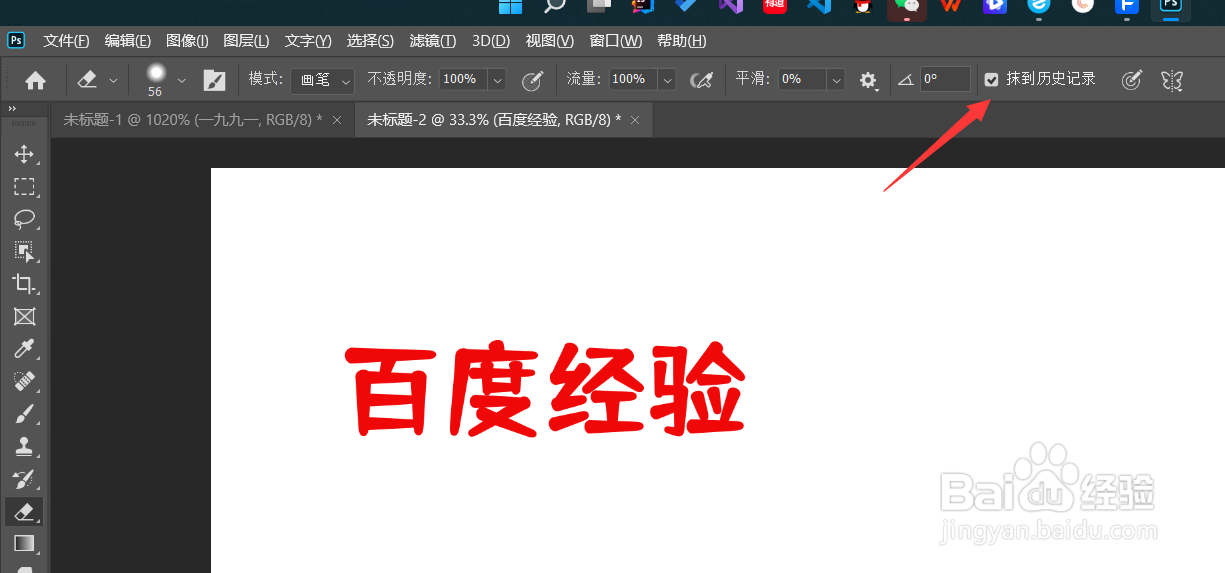Image resolution: width=1225 pixels, height=573 pixels.
Task: Open the 帮助(H) menu
Action: pos(681,41)
